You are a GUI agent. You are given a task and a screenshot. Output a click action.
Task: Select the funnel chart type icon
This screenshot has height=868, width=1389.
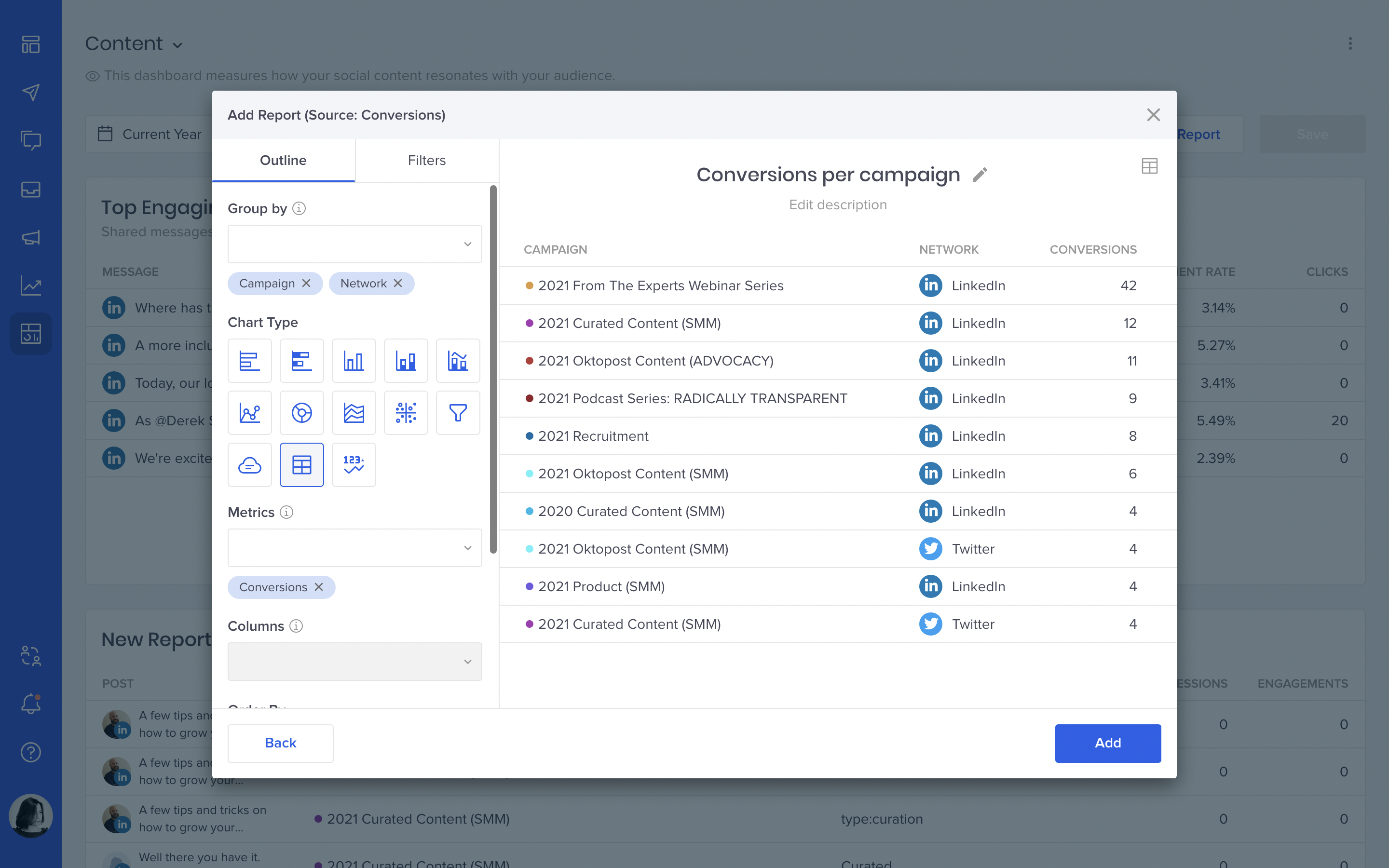[457, 413]
